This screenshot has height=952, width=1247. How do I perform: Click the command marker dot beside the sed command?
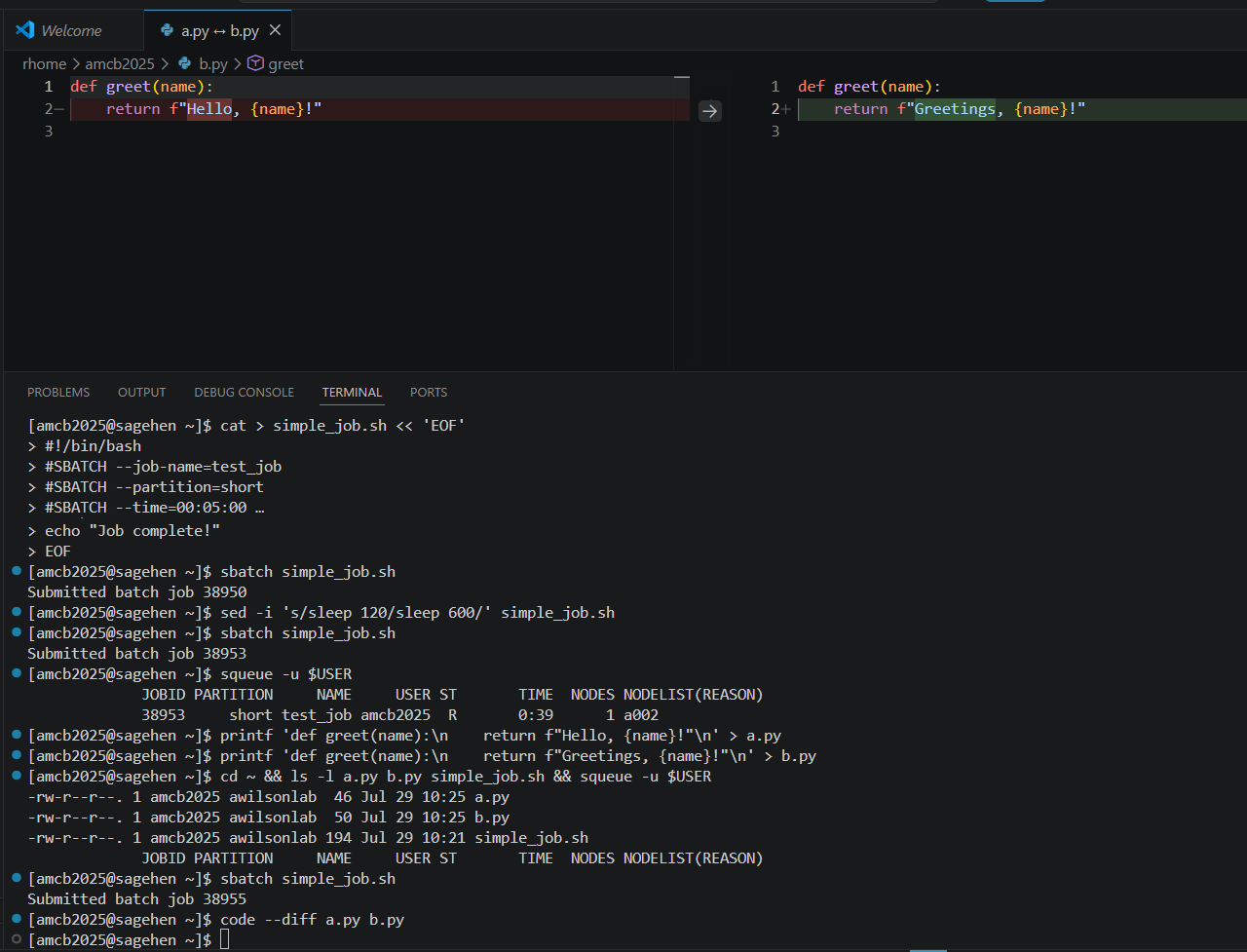click(x=17, y=613)
